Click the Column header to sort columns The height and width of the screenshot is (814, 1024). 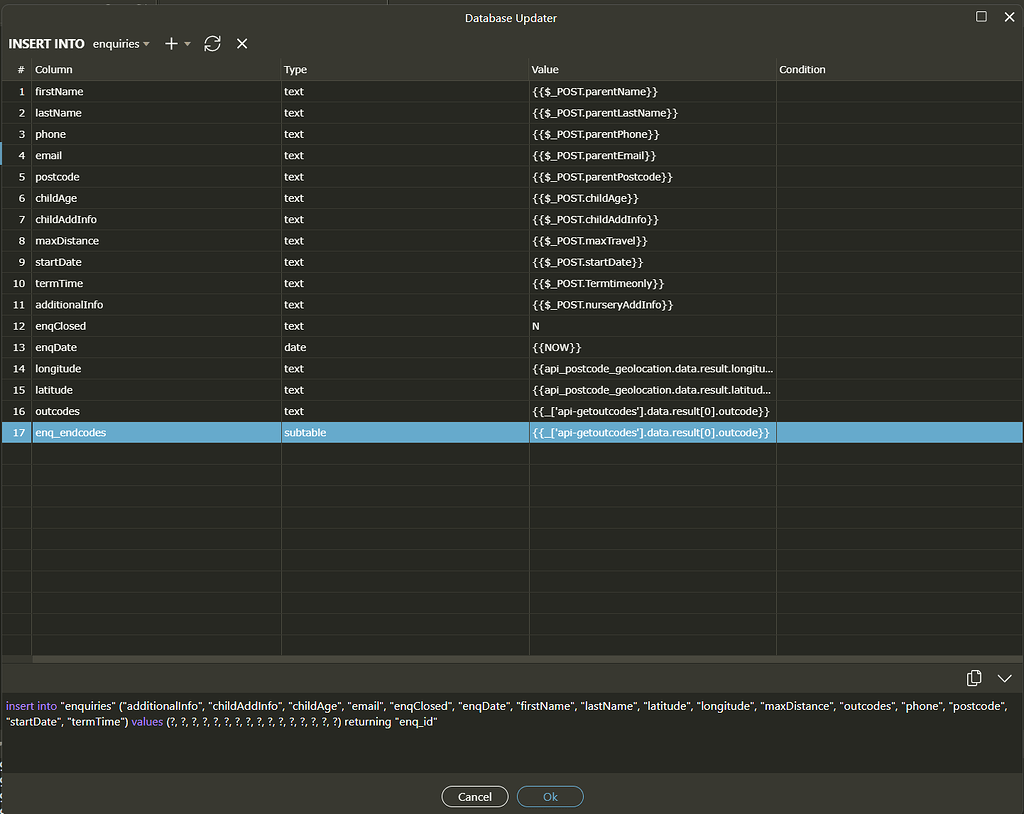pos(53,69)
